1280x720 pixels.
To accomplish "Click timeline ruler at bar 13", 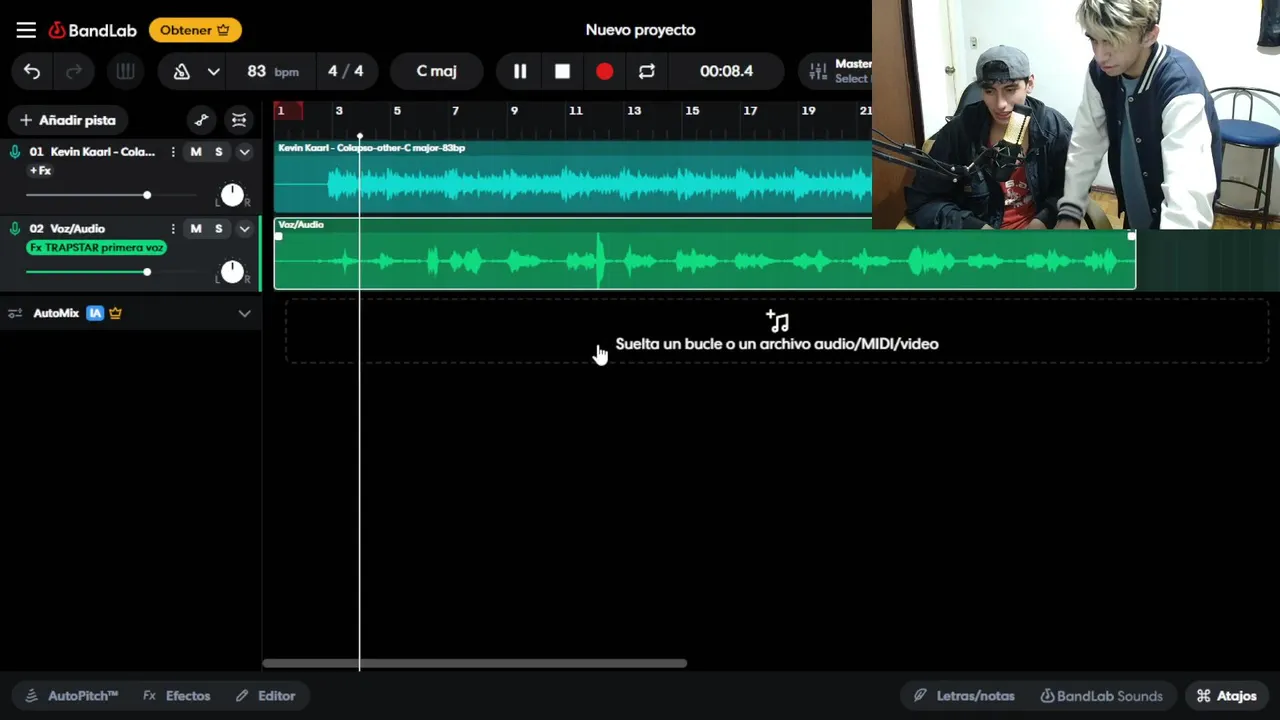I will [634, 111].
